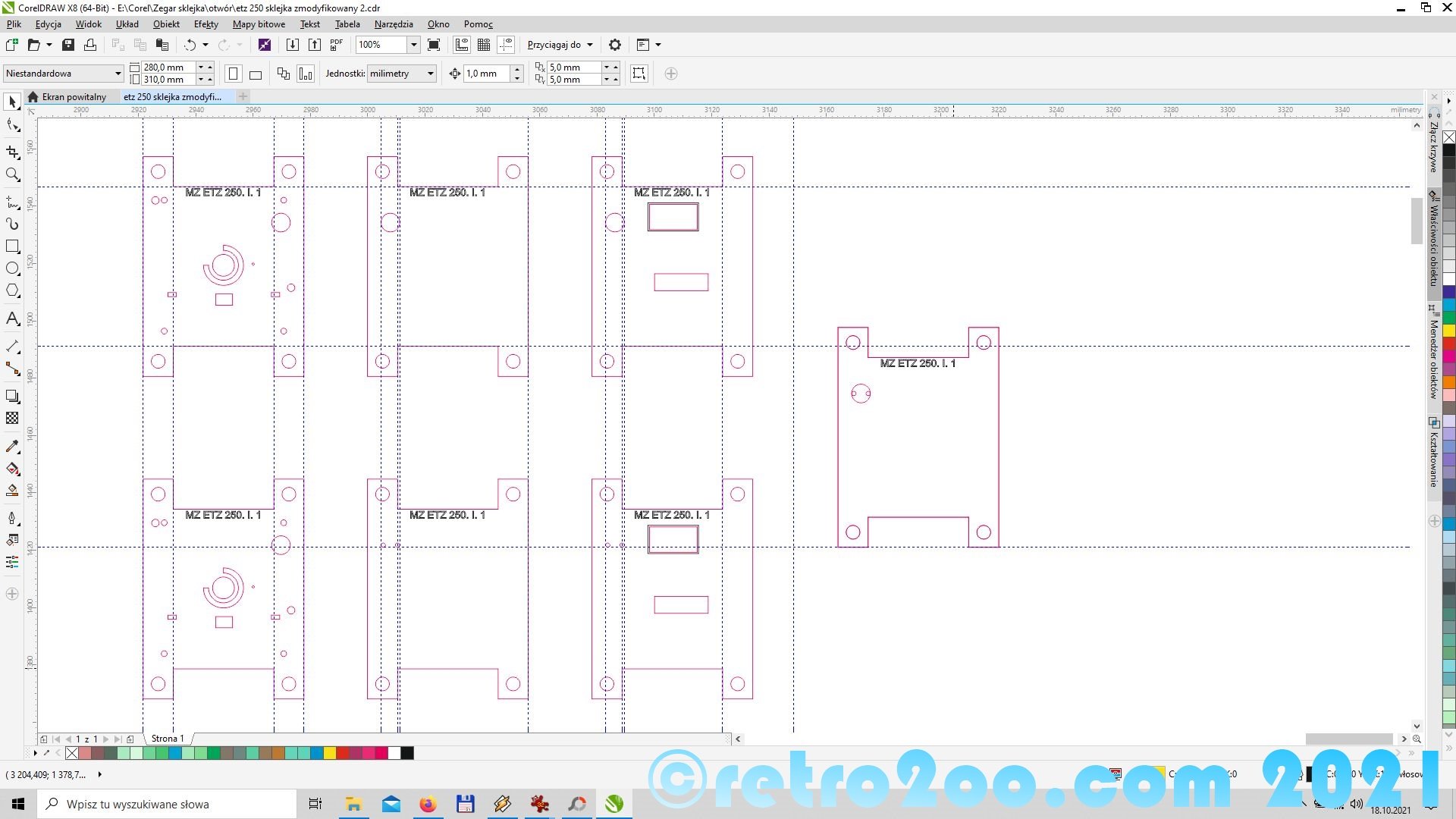Select the Zoom tool in toolbox
The width and height of the screenshot is (1456, 819).
[12, 175]
